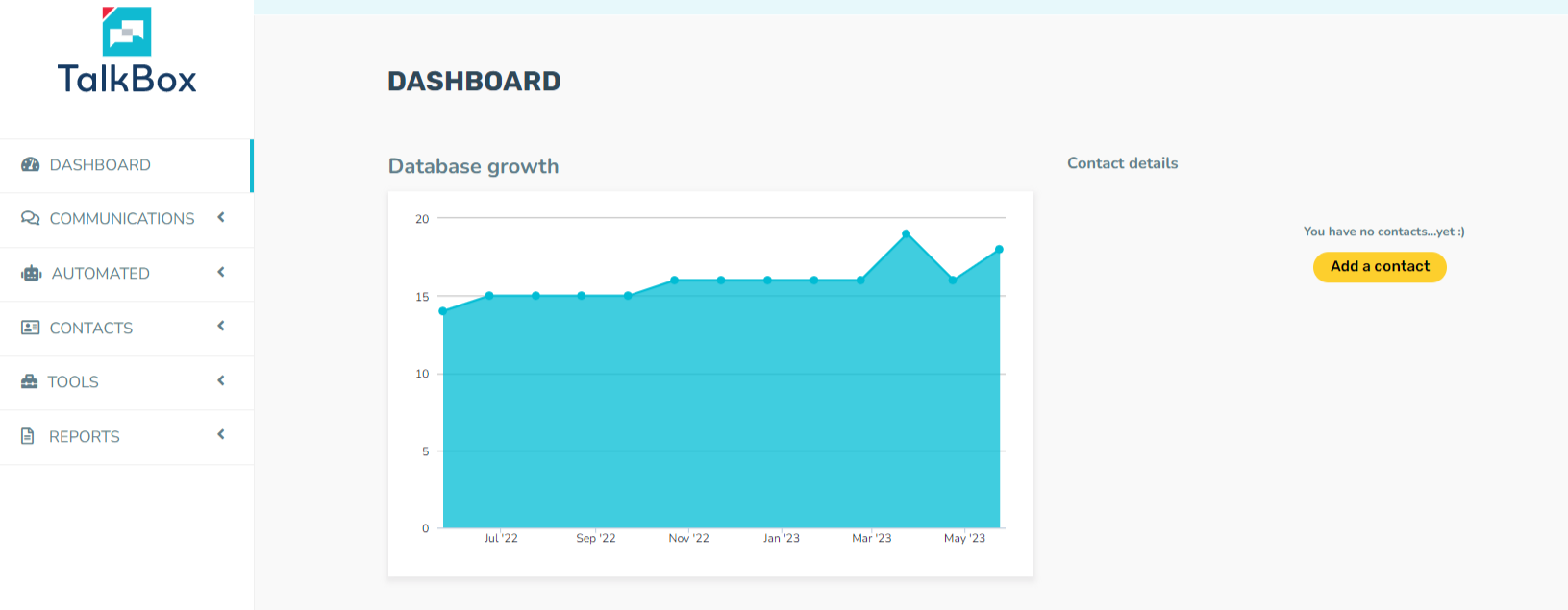
Task: Click the Automated robot icon
Action: [32, 274]
